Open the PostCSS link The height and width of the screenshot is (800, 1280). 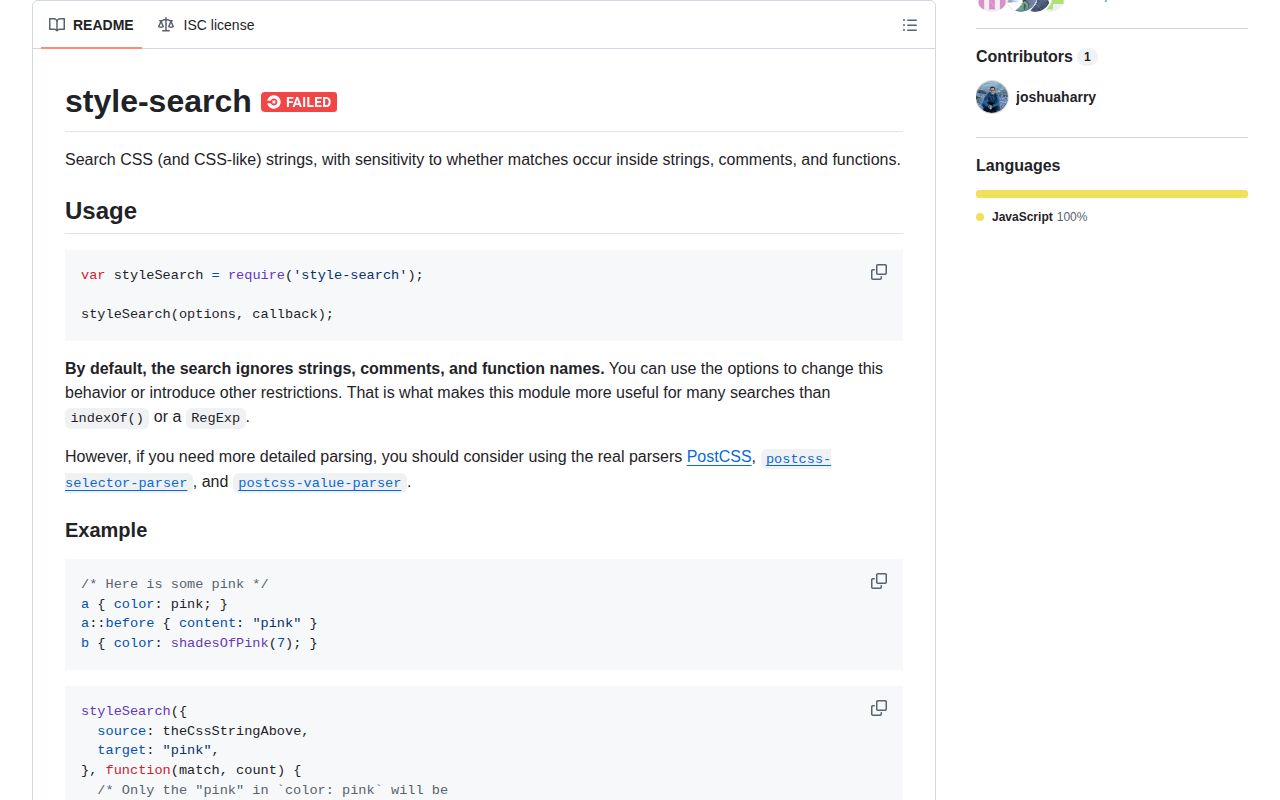(719, 456)
